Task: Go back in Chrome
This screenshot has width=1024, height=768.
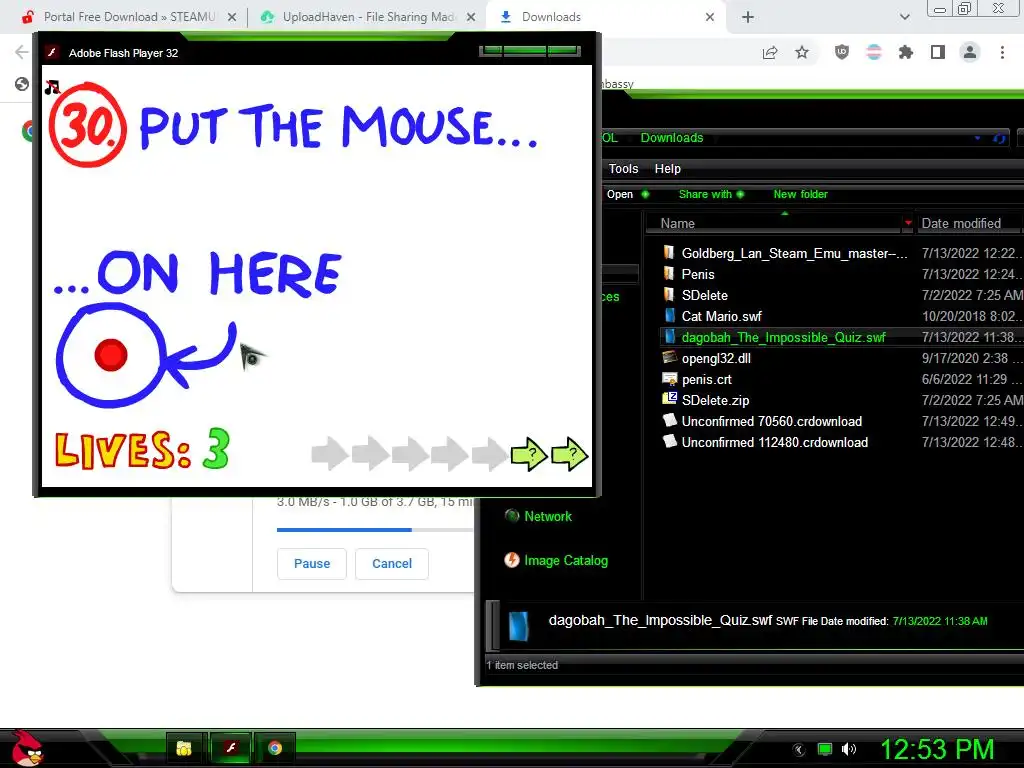Action: [x=22, y=52]
